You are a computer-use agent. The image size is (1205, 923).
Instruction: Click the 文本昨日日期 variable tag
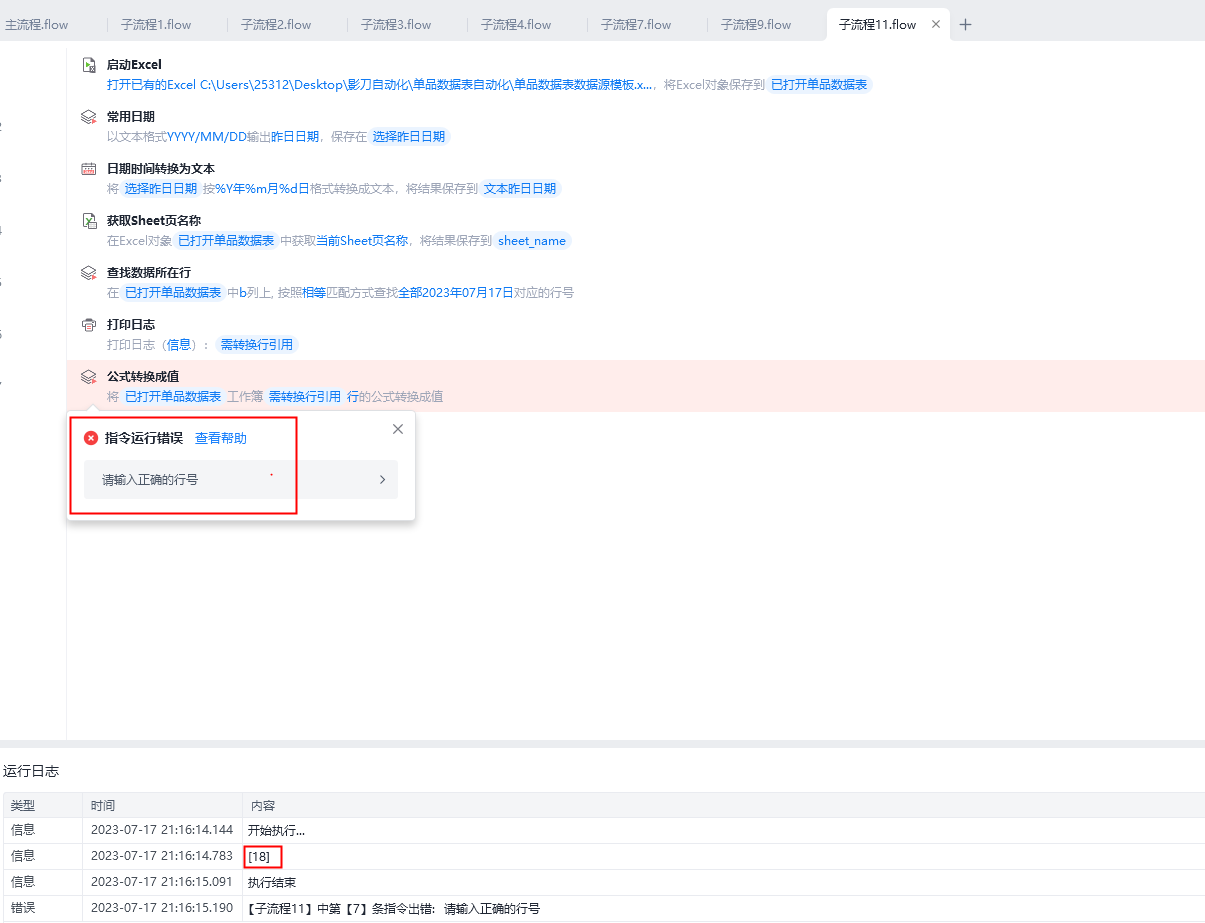(x=520, y=189)
